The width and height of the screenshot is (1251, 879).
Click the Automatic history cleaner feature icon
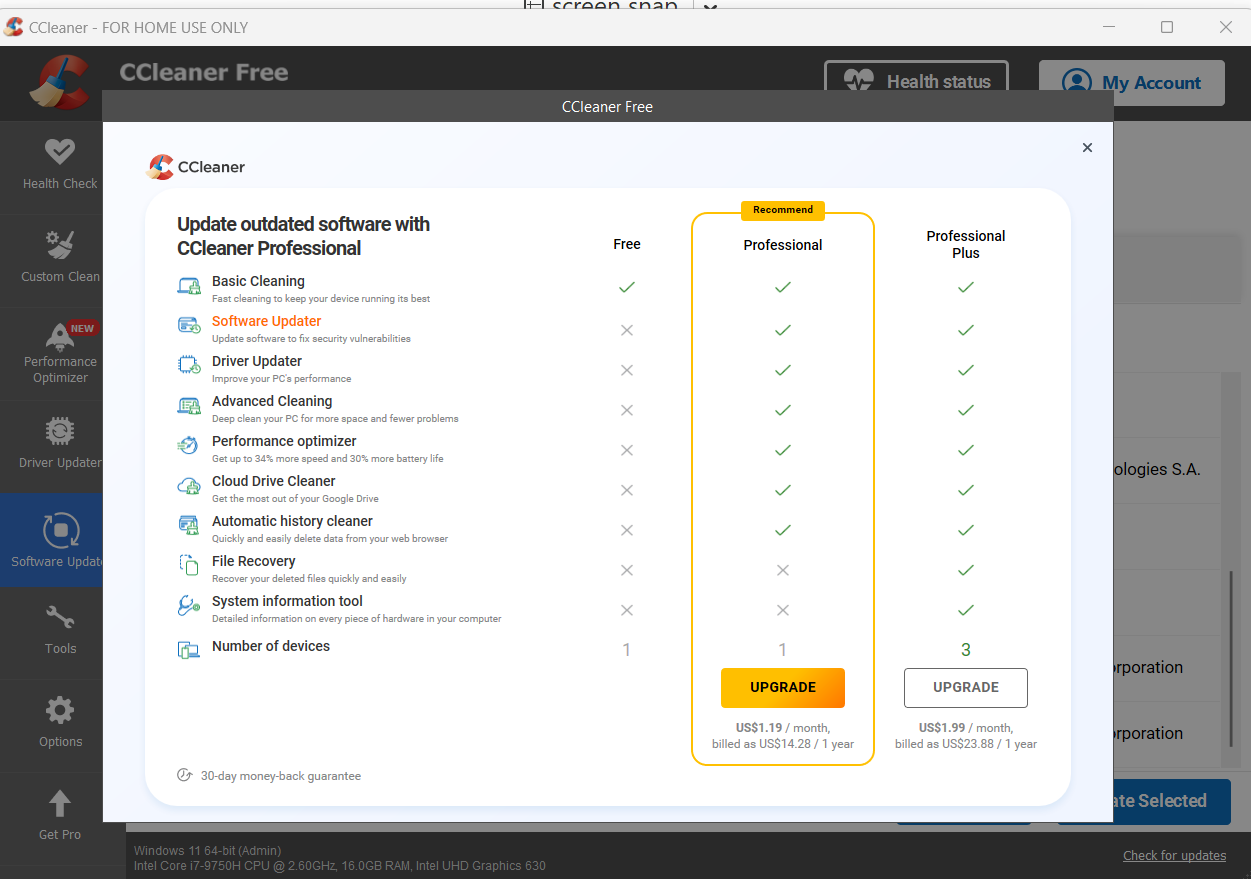pyautogui.click(x=189, y=525)
